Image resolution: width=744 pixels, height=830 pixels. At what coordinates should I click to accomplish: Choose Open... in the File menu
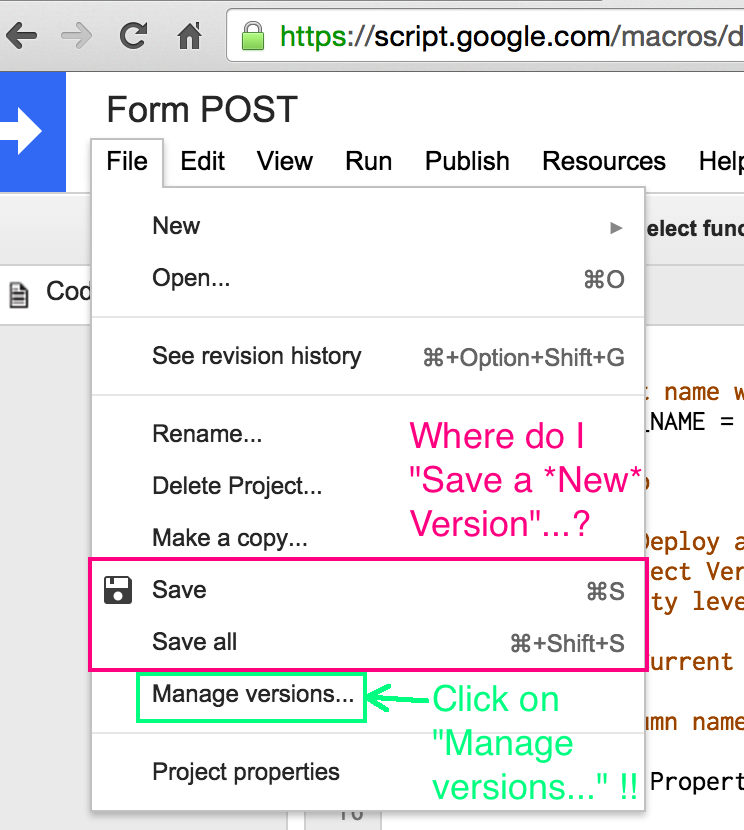point(368,278)
